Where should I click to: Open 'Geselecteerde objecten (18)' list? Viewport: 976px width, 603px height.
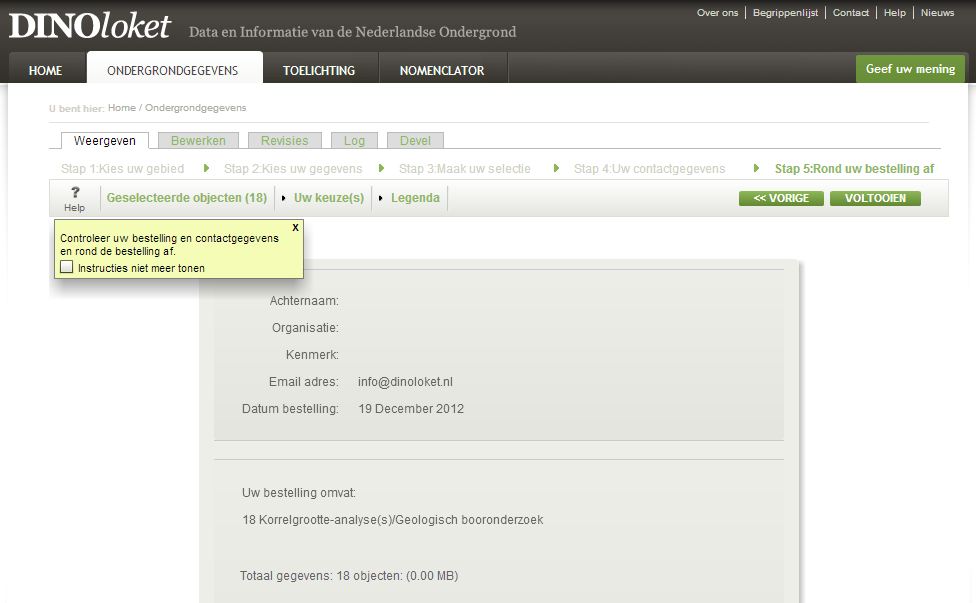187,198
